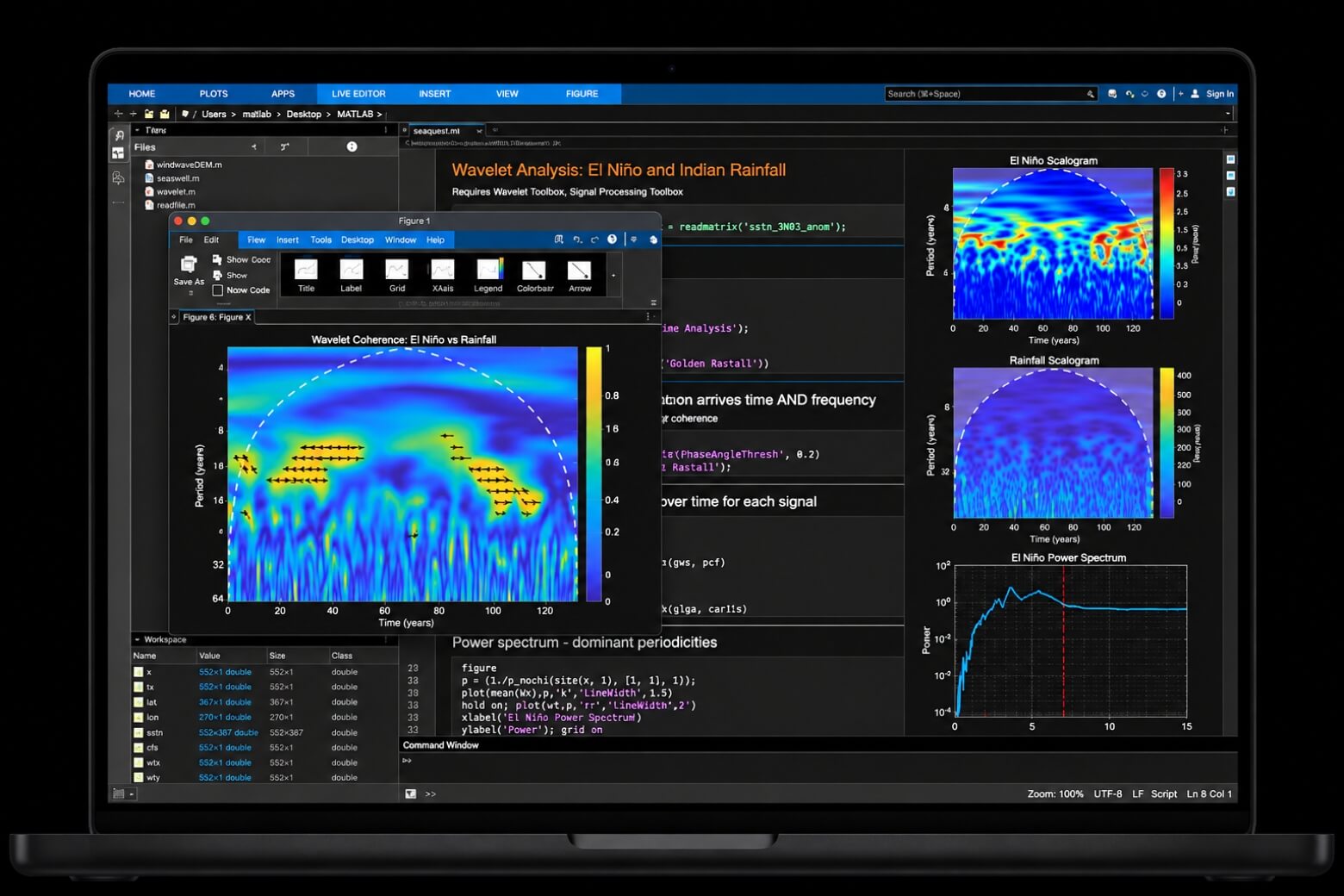Image resolution: width=1344 pixels, height=896 pixels.
Task: Open the help icon in the main top toolbar
Action: click(1161, 94)
